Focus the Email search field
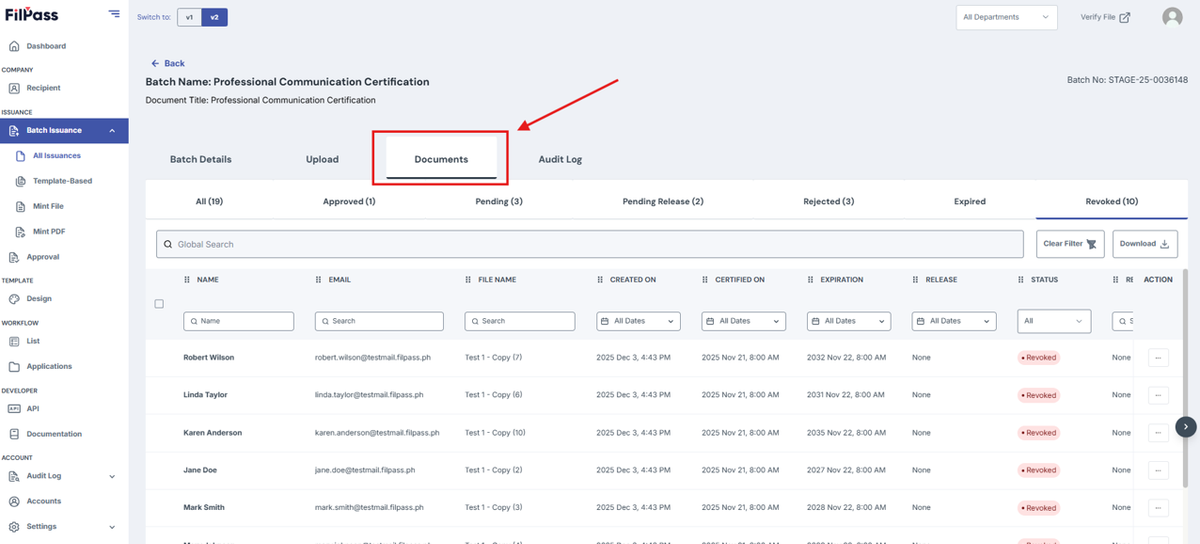The height and width of the screenshot is (544, 1200). [379, 321]
